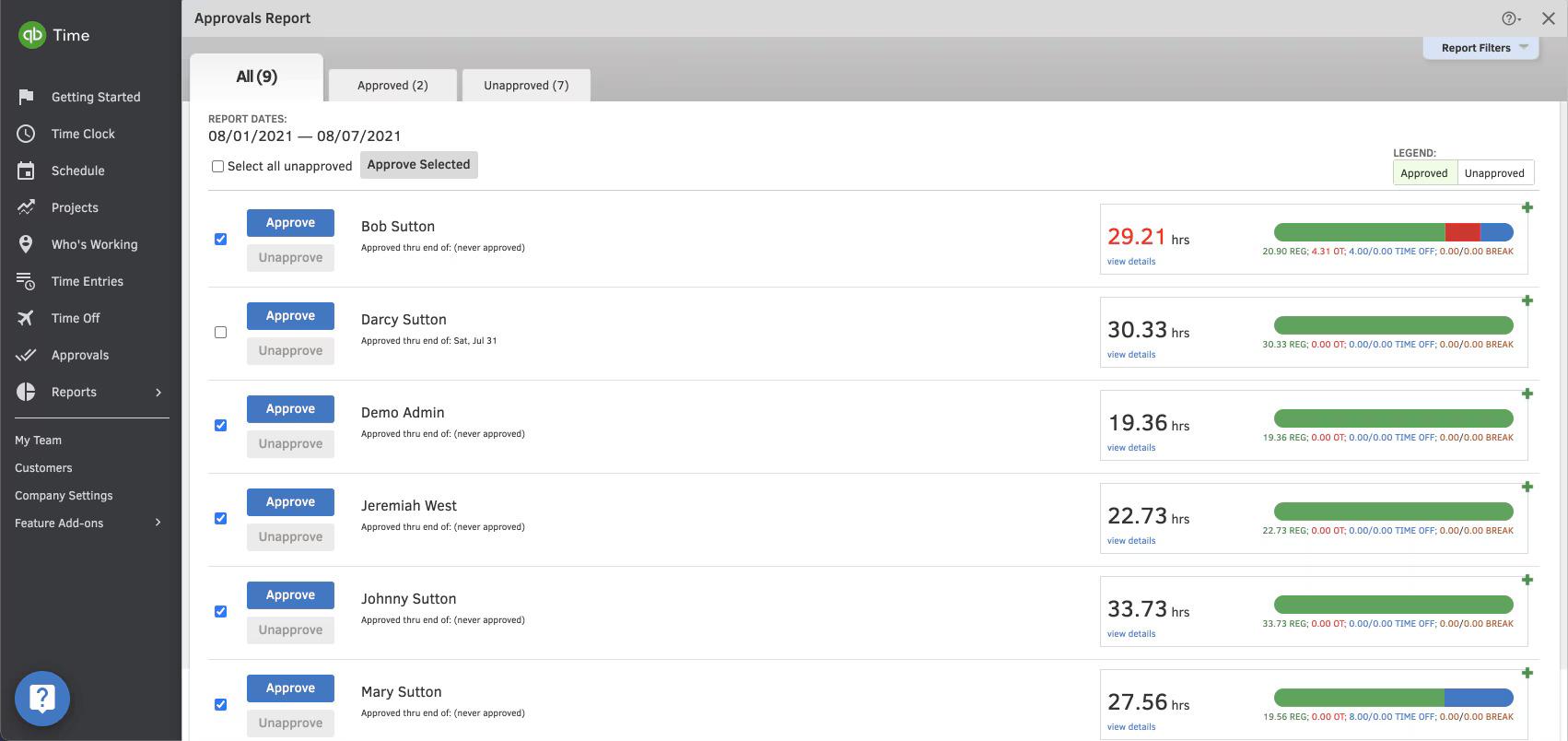Tick the checkbox for Darcy Sutton
Screen dimensions: 1568x741
220,332
